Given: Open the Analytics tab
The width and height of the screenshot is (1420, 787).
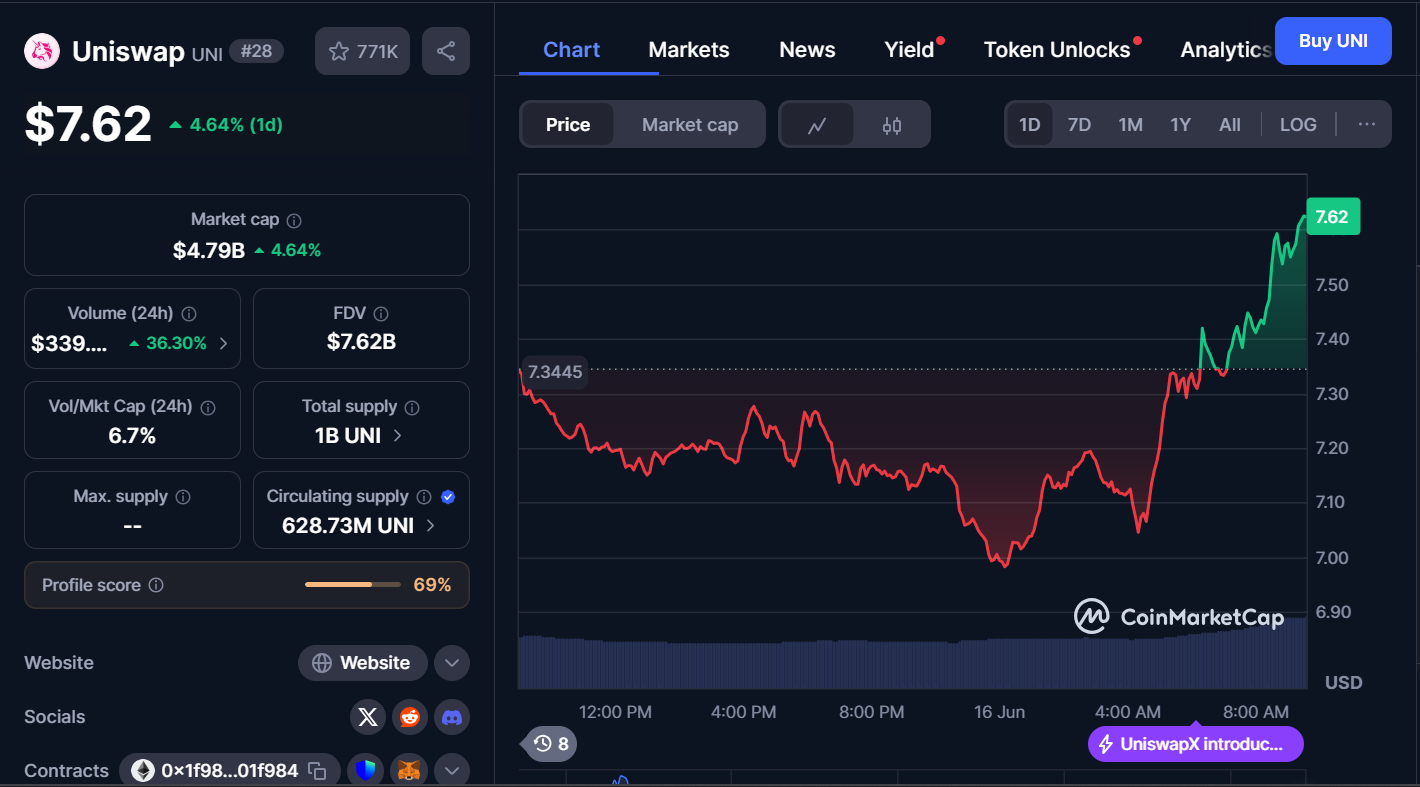Looking at the screenshot, I should (x=1226, y=50).
